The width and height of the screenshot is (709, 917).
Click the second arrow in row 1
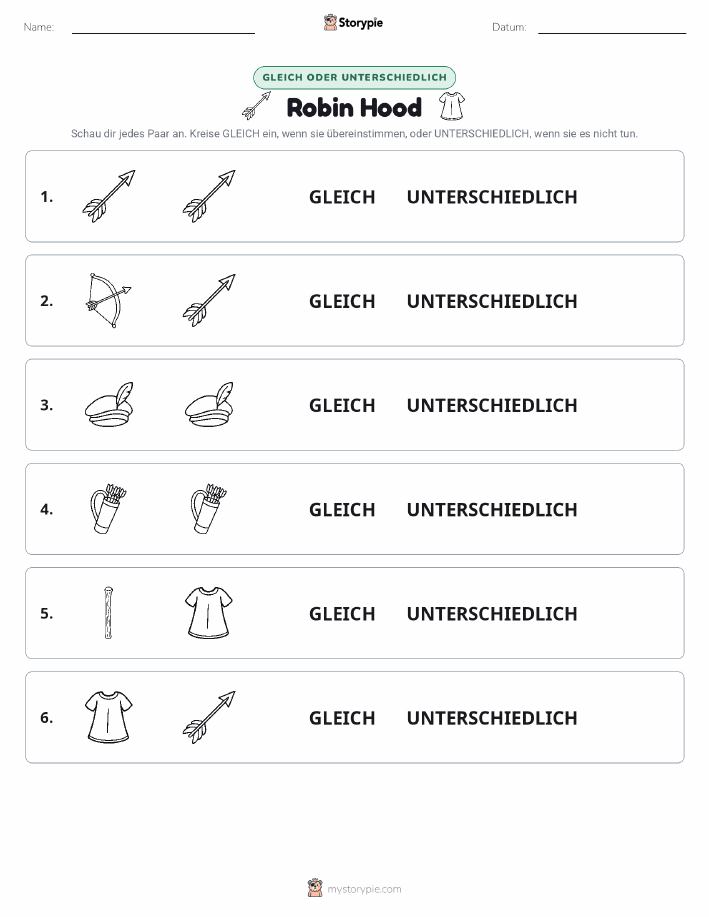(209, 196)
